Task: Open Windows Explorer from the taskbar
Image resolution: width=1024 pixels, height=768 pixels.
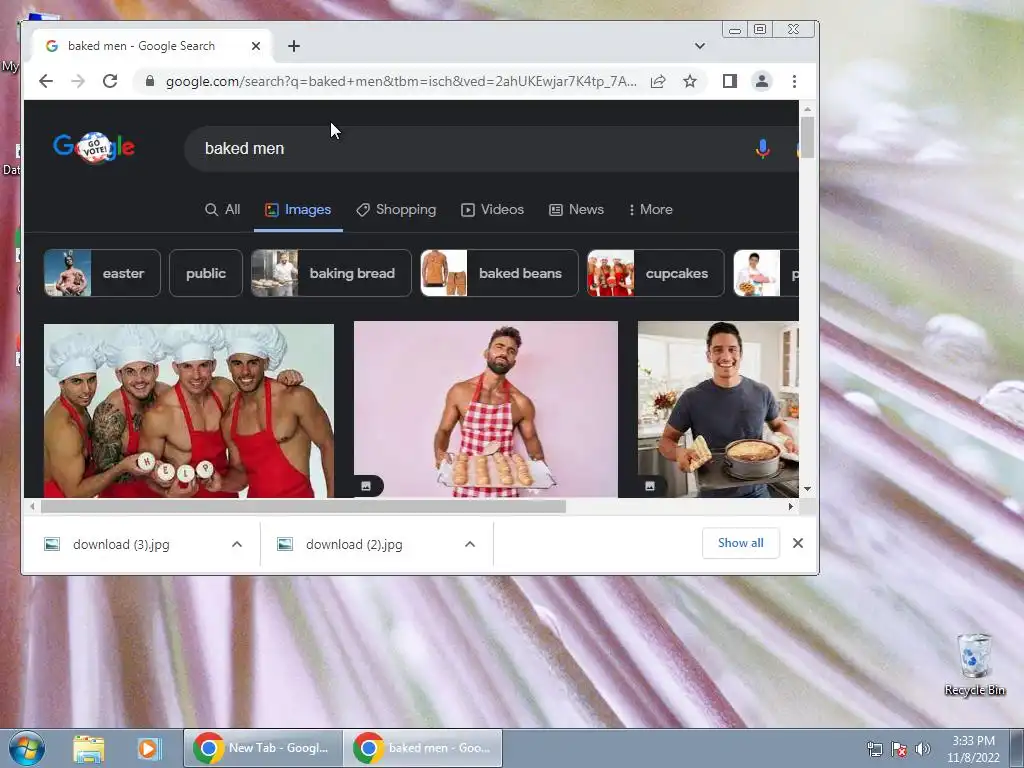Action: 89,748
